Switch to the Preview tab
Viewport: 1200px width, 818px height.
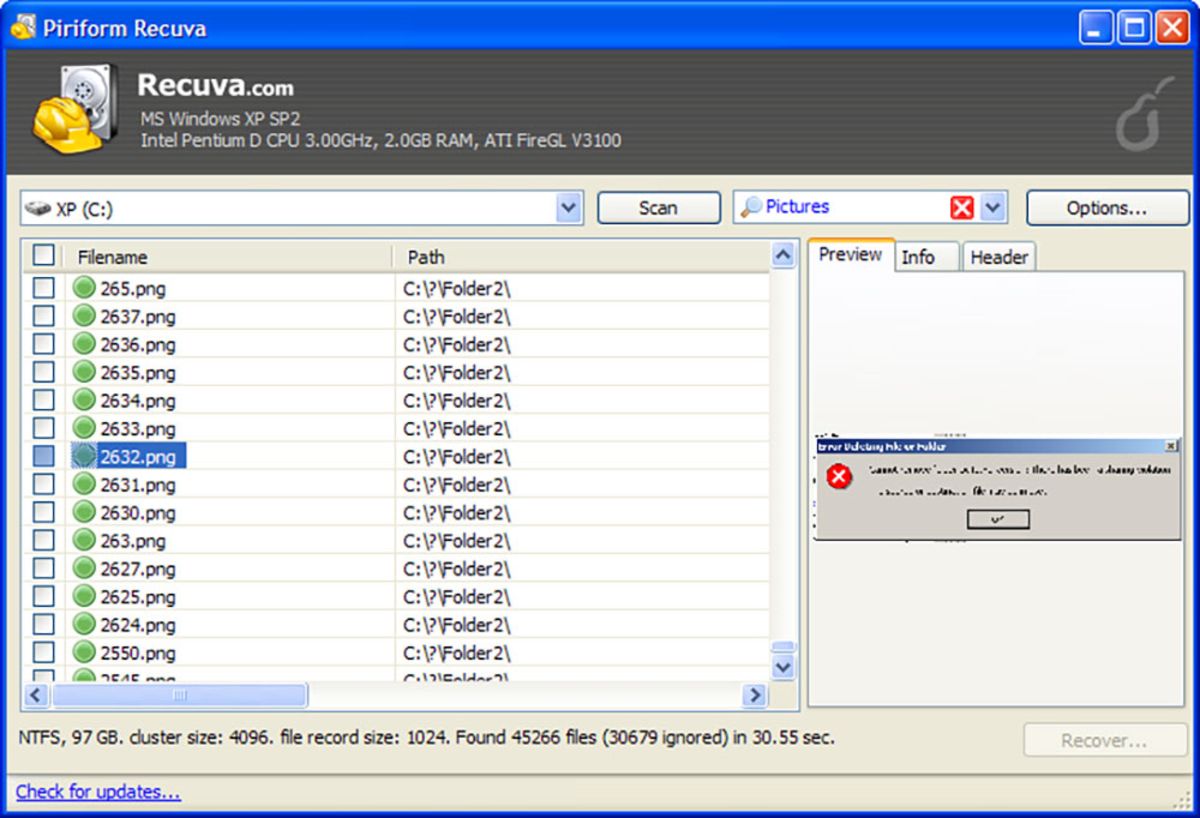click(850, 254)
